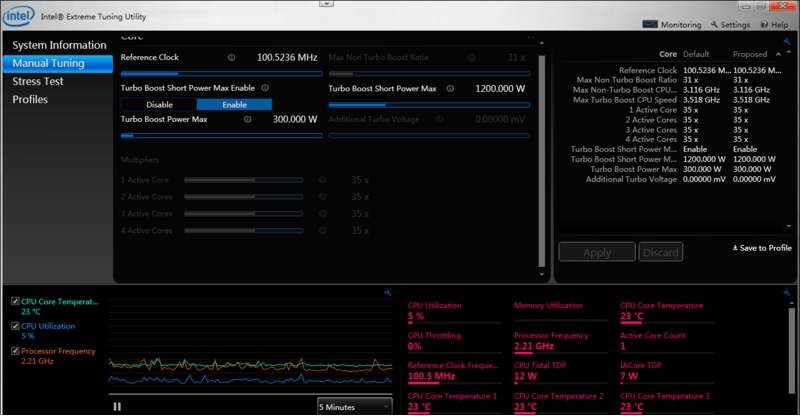The width and height of the screenshot is (800, 416).
Task: Toggle the CPU Utilization checkbox
Action: click(14, 326)
